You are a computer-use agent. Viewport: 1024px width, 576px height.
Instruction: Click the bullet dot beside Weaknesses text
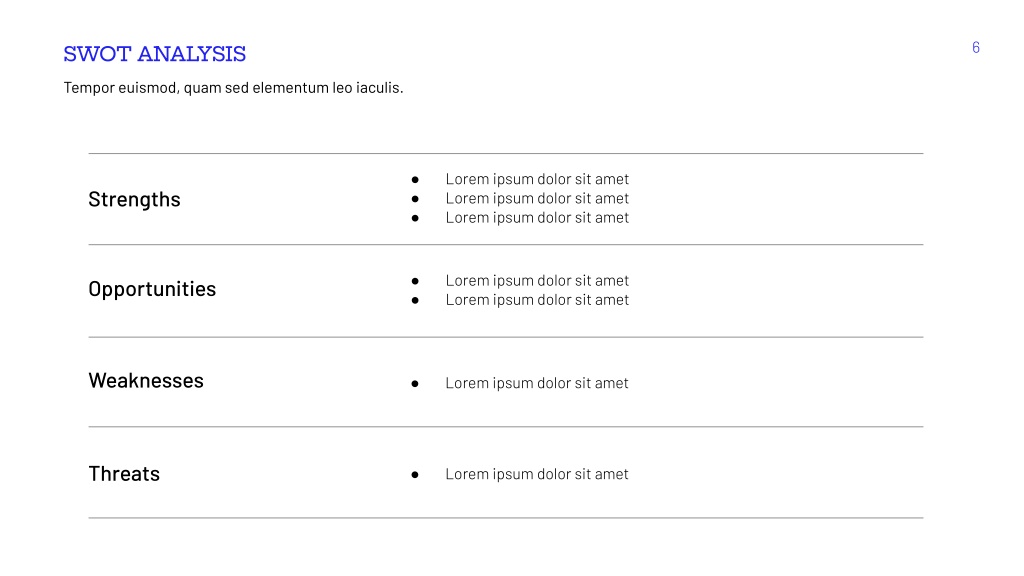(x=415, y=384)
